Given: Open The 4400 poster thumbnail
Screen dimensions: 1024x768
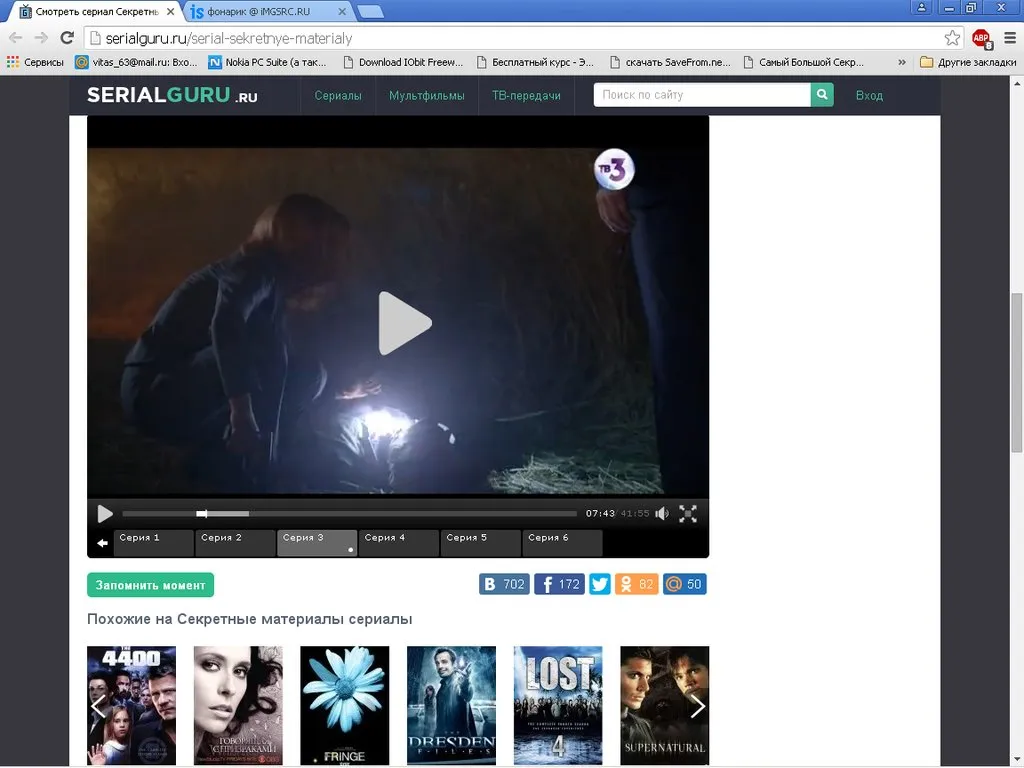Looking at the screenshot, I should [131, 705].
